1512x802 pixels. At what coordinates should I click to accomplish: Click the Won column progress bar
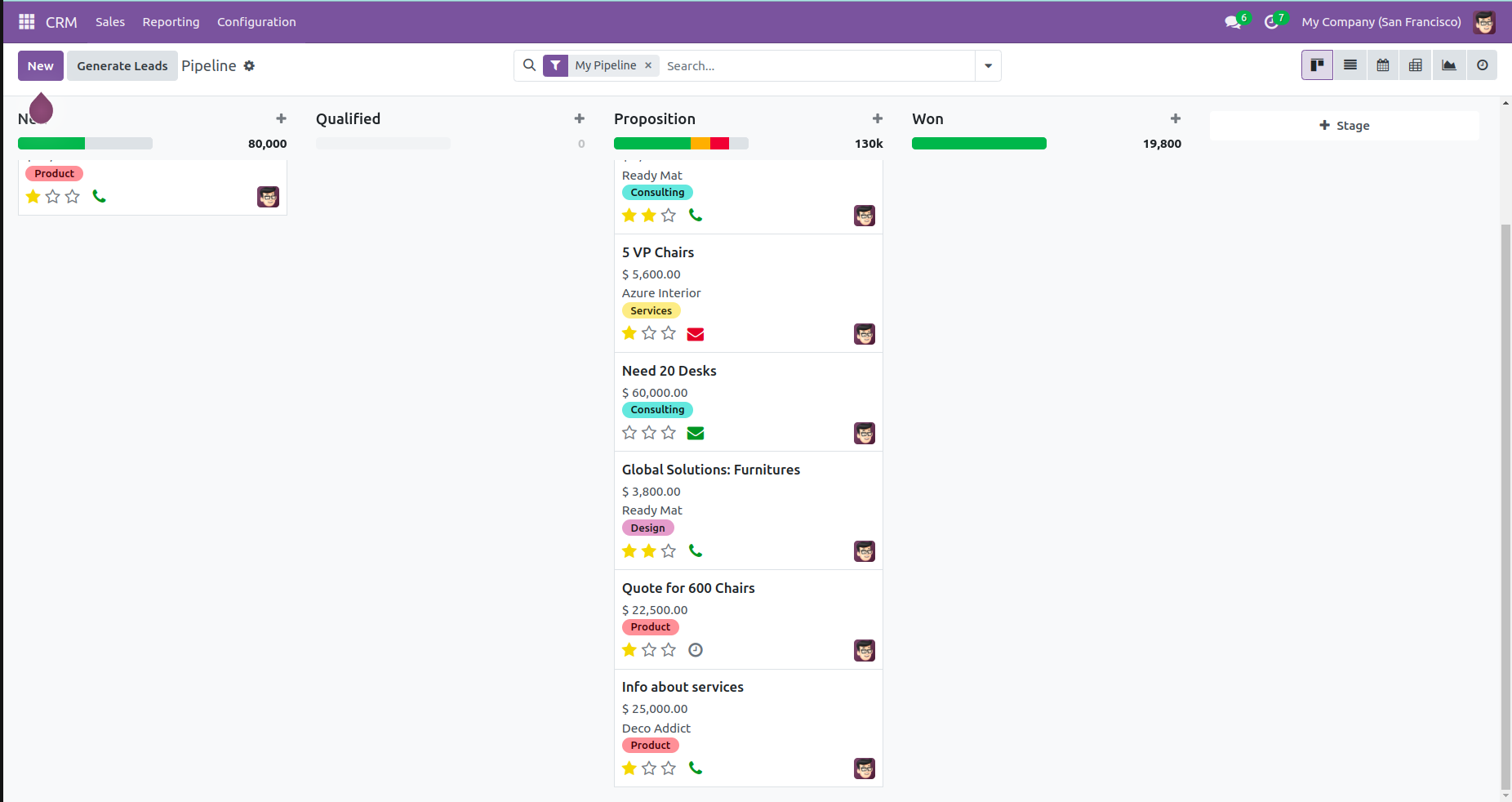click(979, 144)
